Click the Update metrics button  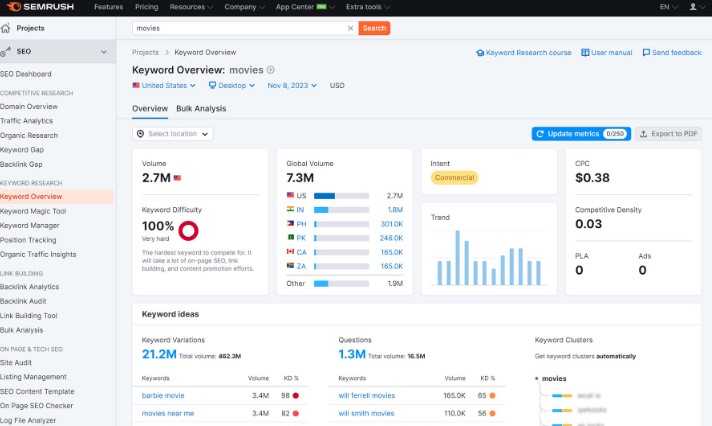[581, 134]
